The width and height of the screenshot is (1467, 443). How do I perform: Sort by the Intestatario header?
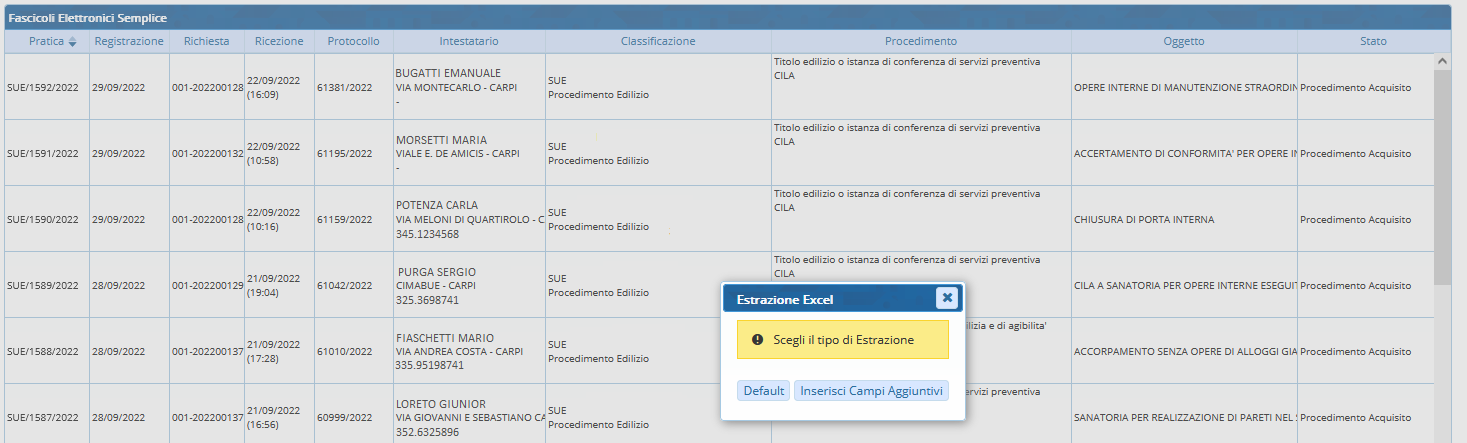pyautogui.click(x=468, y=41)
